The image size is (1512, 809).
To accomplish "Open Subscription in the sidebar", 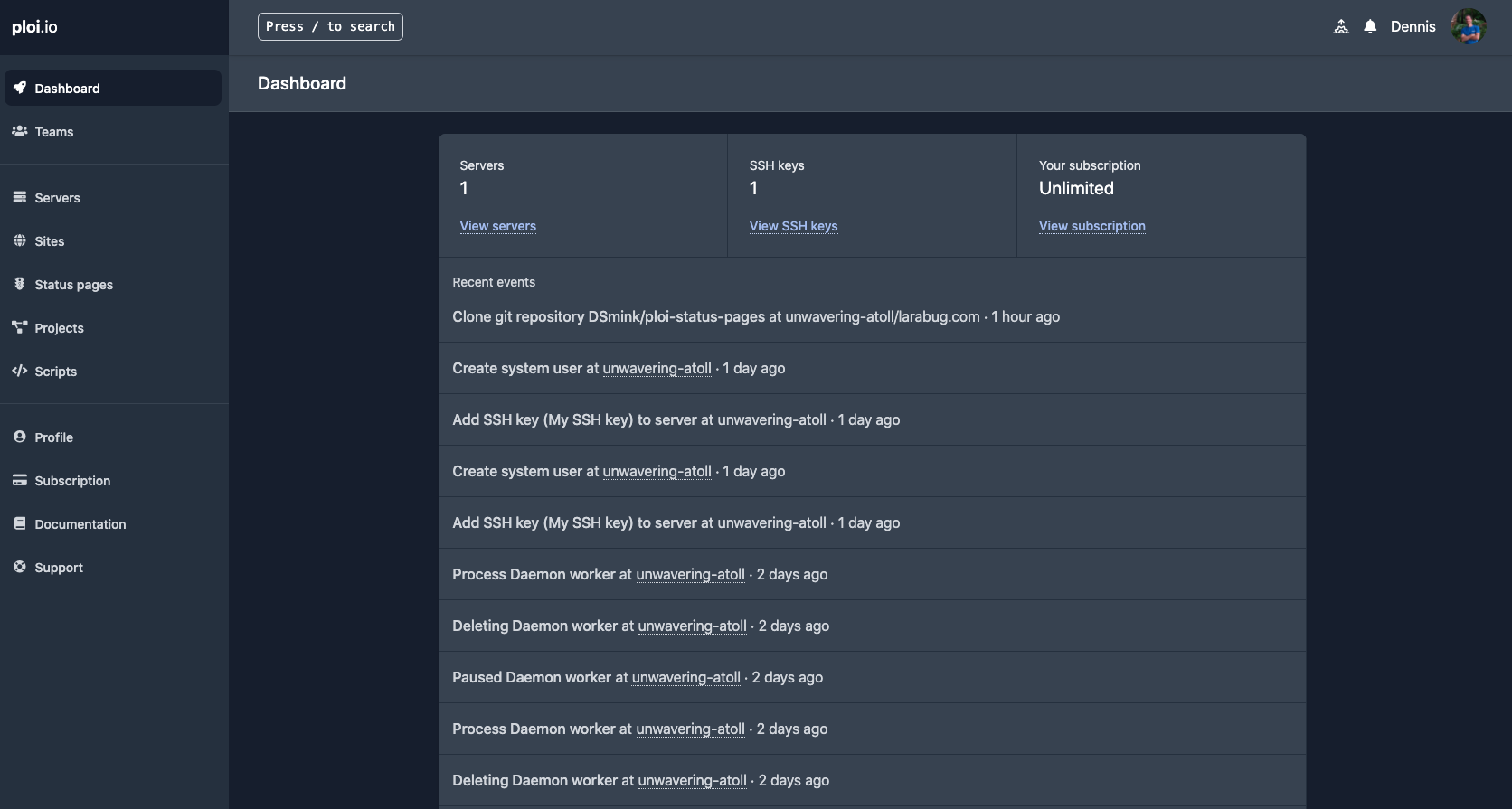I will point(113,481).
